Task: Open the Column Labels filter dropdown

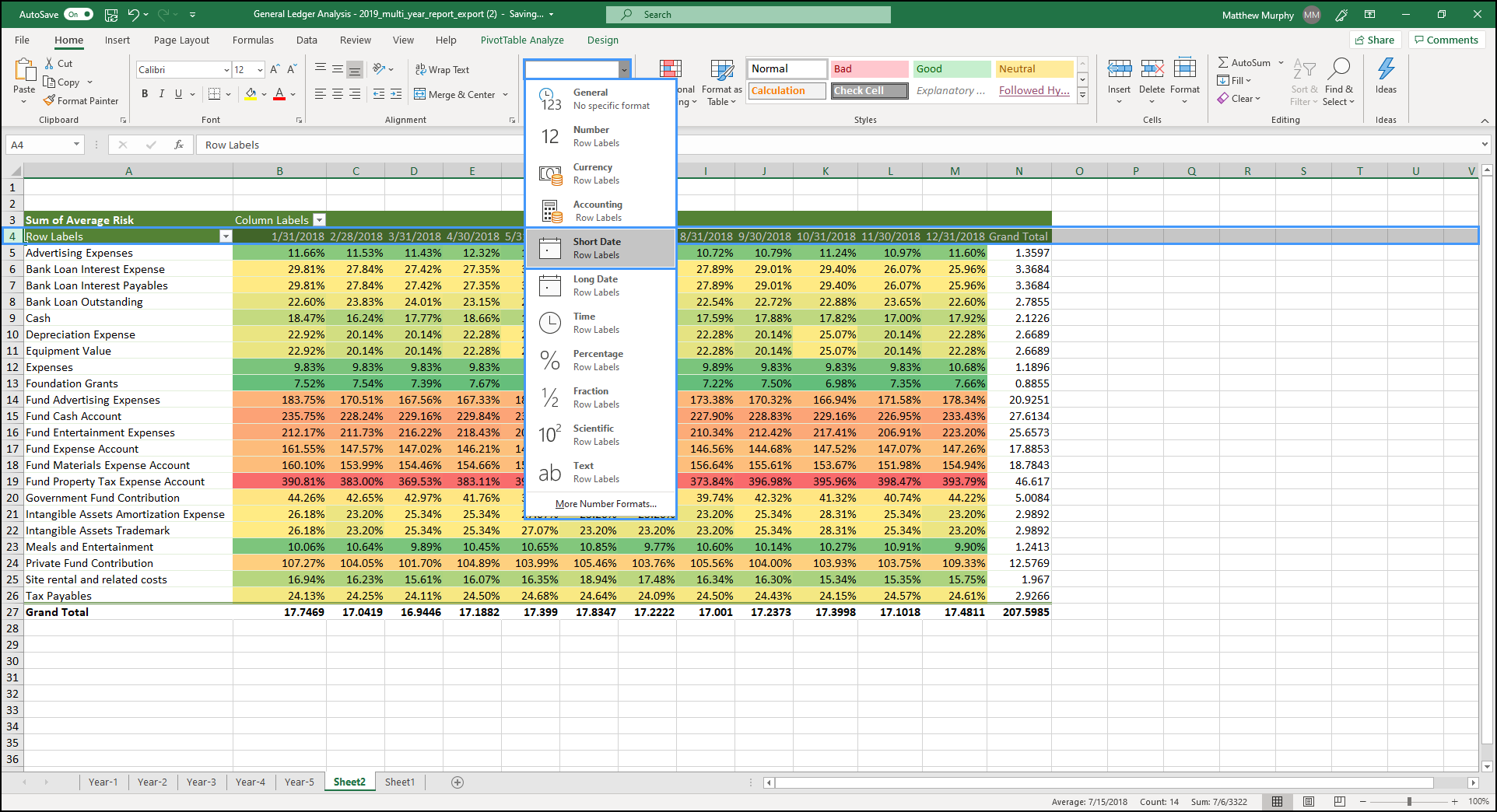Action: click(x=319, y=220)
